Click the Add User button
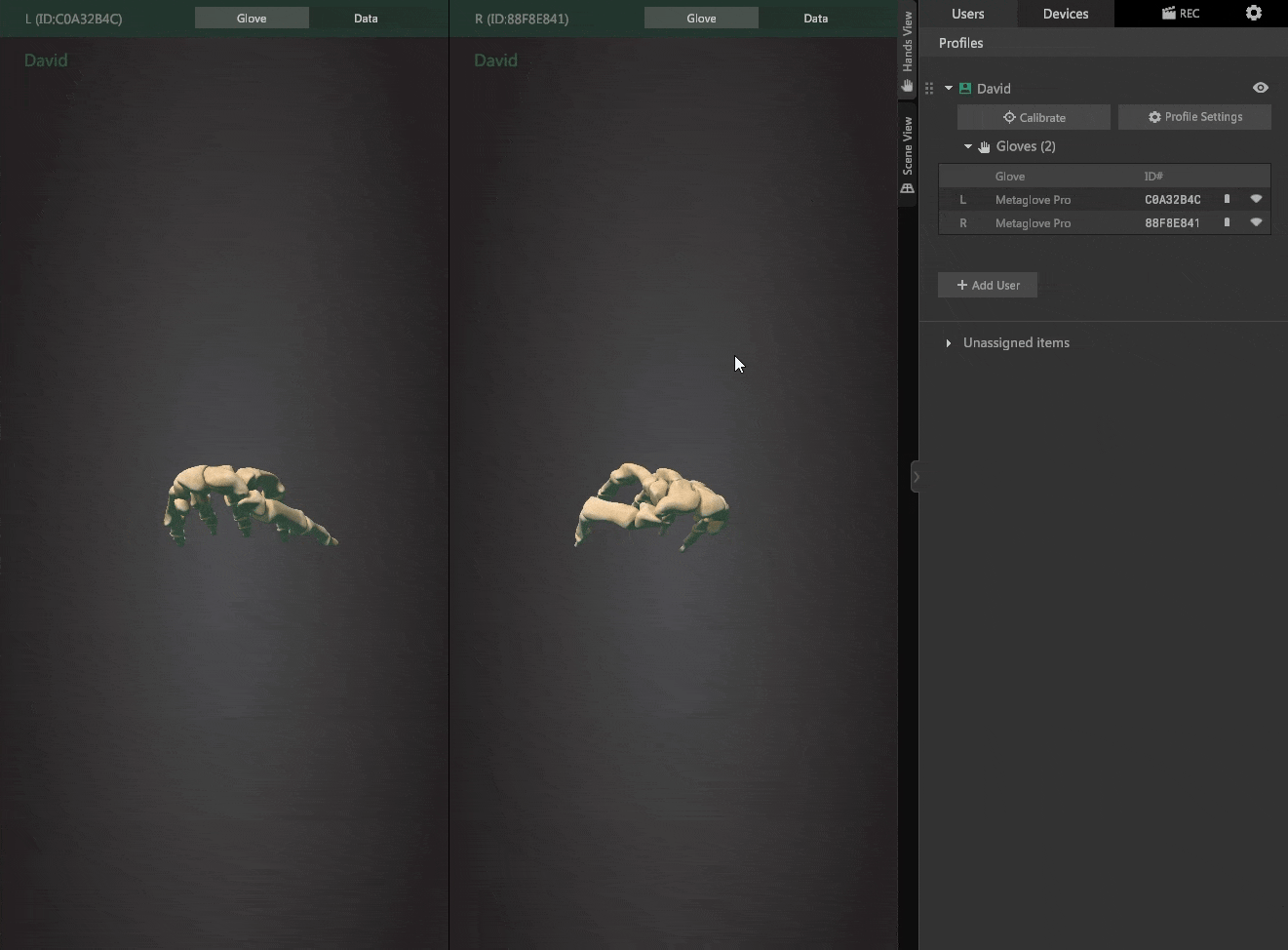The width and height of the screenshot is (1288, 950). [x=988, y=285]
